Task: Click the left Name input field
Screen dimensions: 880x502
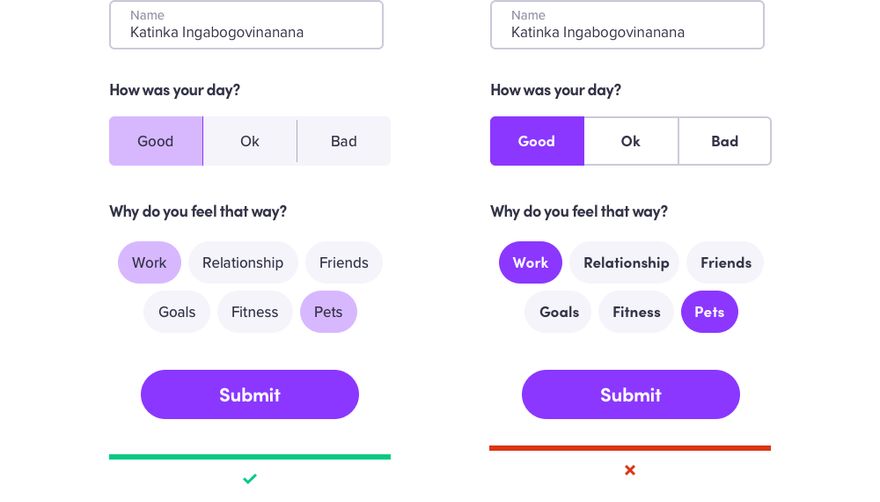Action: point(246,25)
